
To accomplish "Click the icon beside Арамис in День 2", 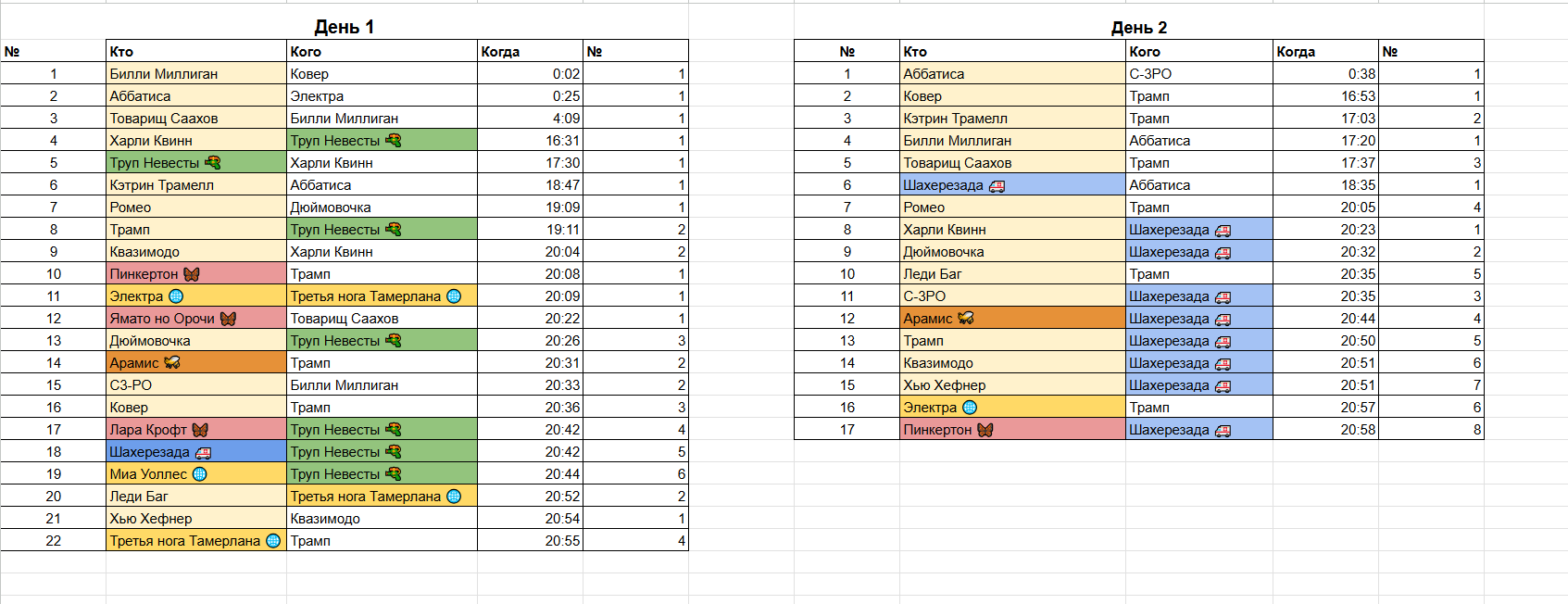I will click(x=966, y=319).
